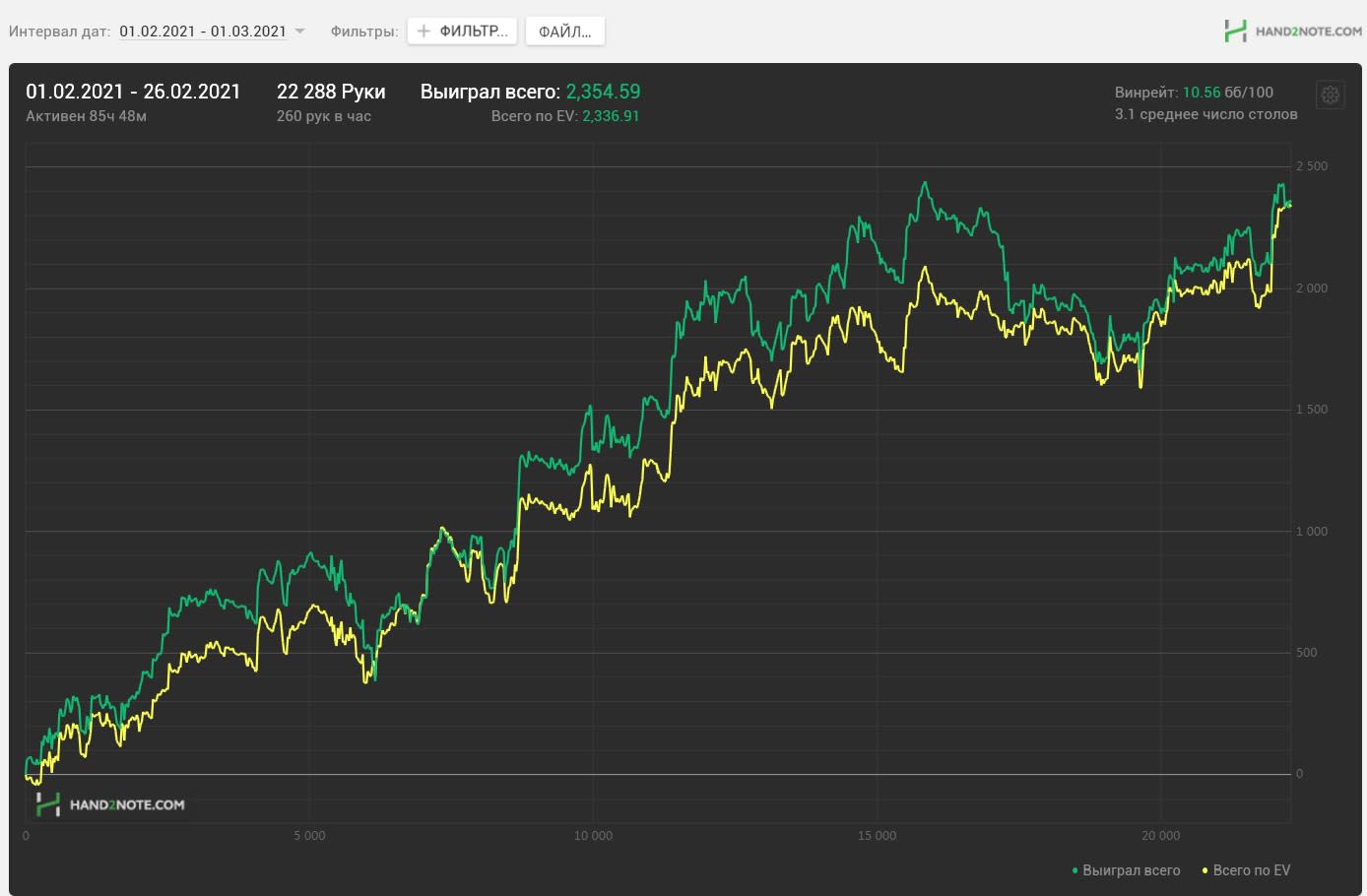Click the 01.02.2021 - 26.02.2021 period heading

133,92
